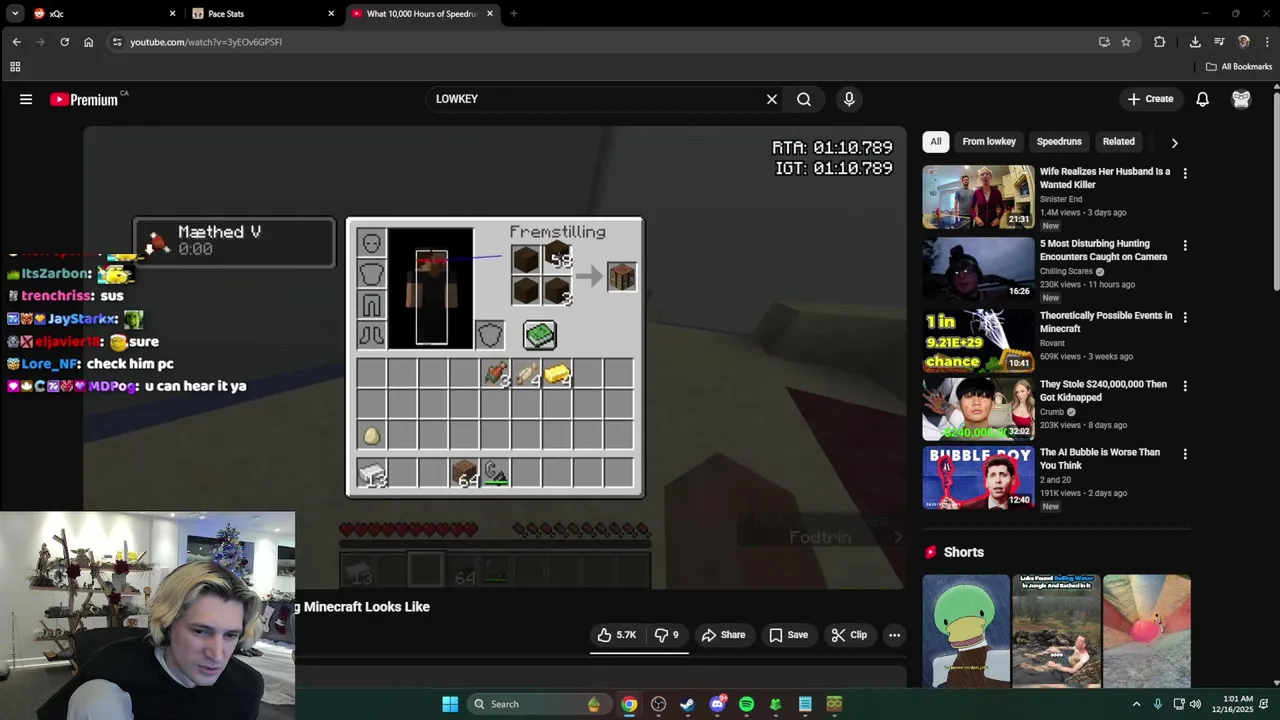The width and height of the screenshot is (1280, 720).
Task: Open the tab search dropdown
Action: (14, 14)
